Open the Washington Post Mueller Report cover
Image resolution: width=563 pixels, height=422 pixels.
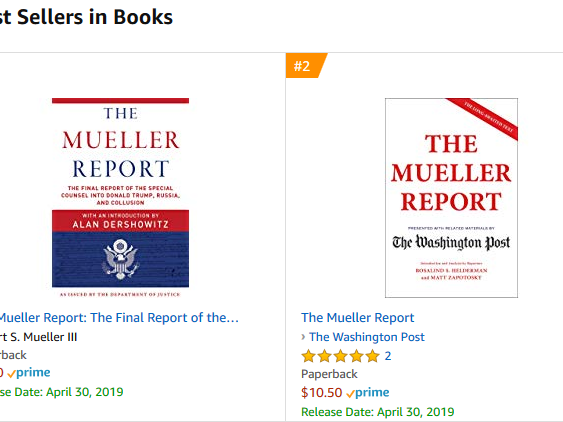click(x=451, y=198)
